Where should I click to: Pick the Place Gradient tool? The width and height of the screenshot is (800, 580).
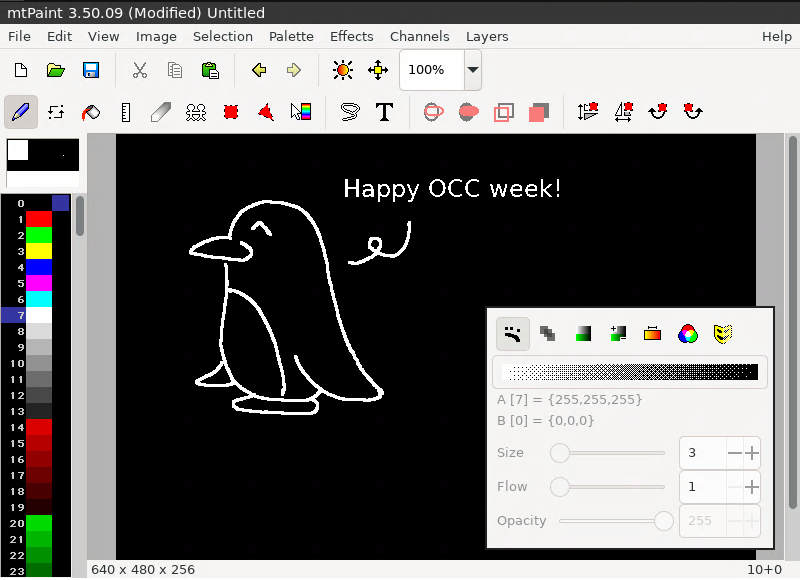[x=301, y=112]
